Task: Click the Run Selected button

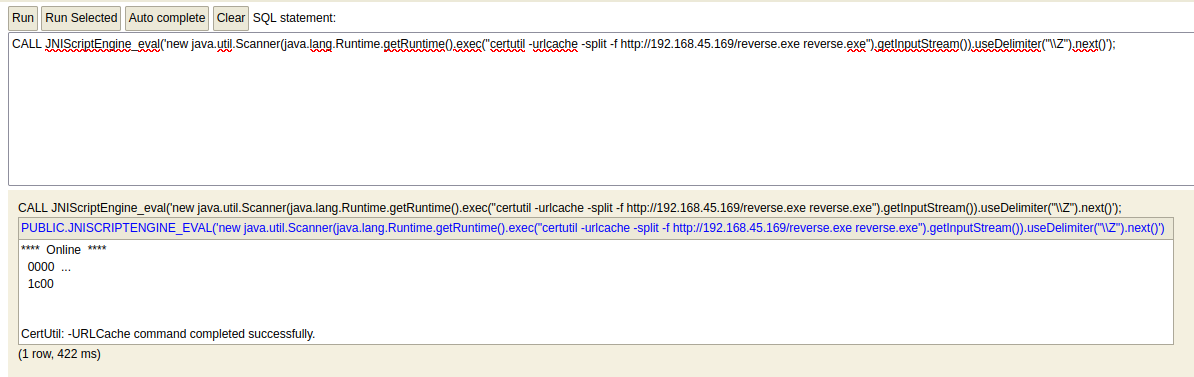Action: coord(81,18)
